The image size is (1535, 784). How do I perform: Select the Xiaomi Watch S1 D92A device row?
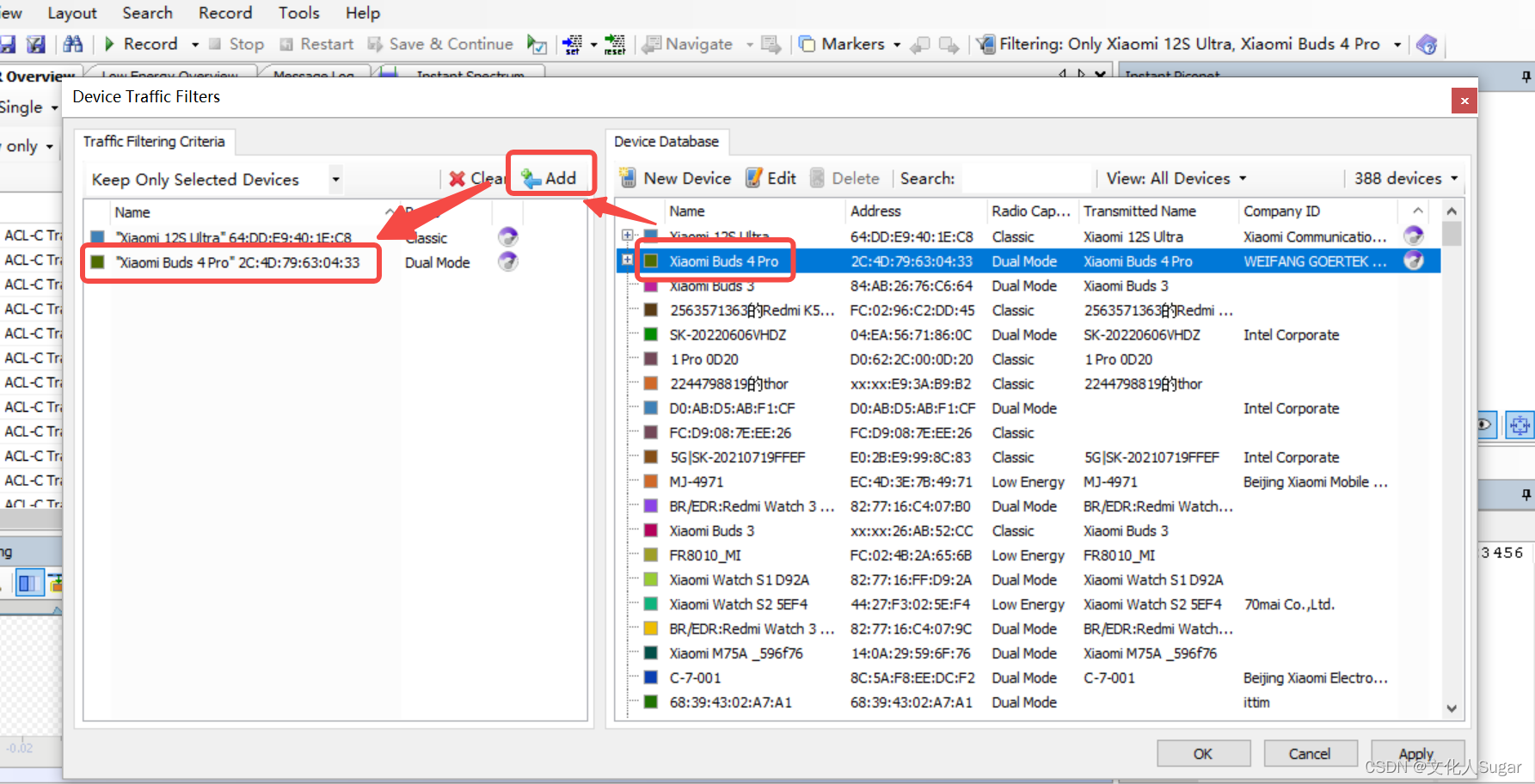pos(1028,580)
